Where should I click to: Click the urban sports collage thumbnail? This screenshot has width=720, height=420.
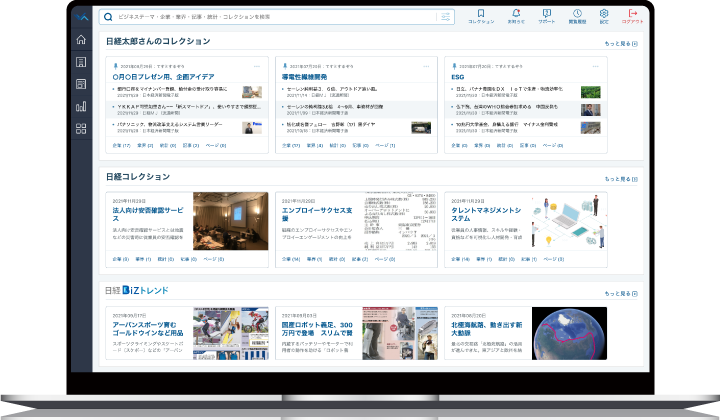(231, 333)
